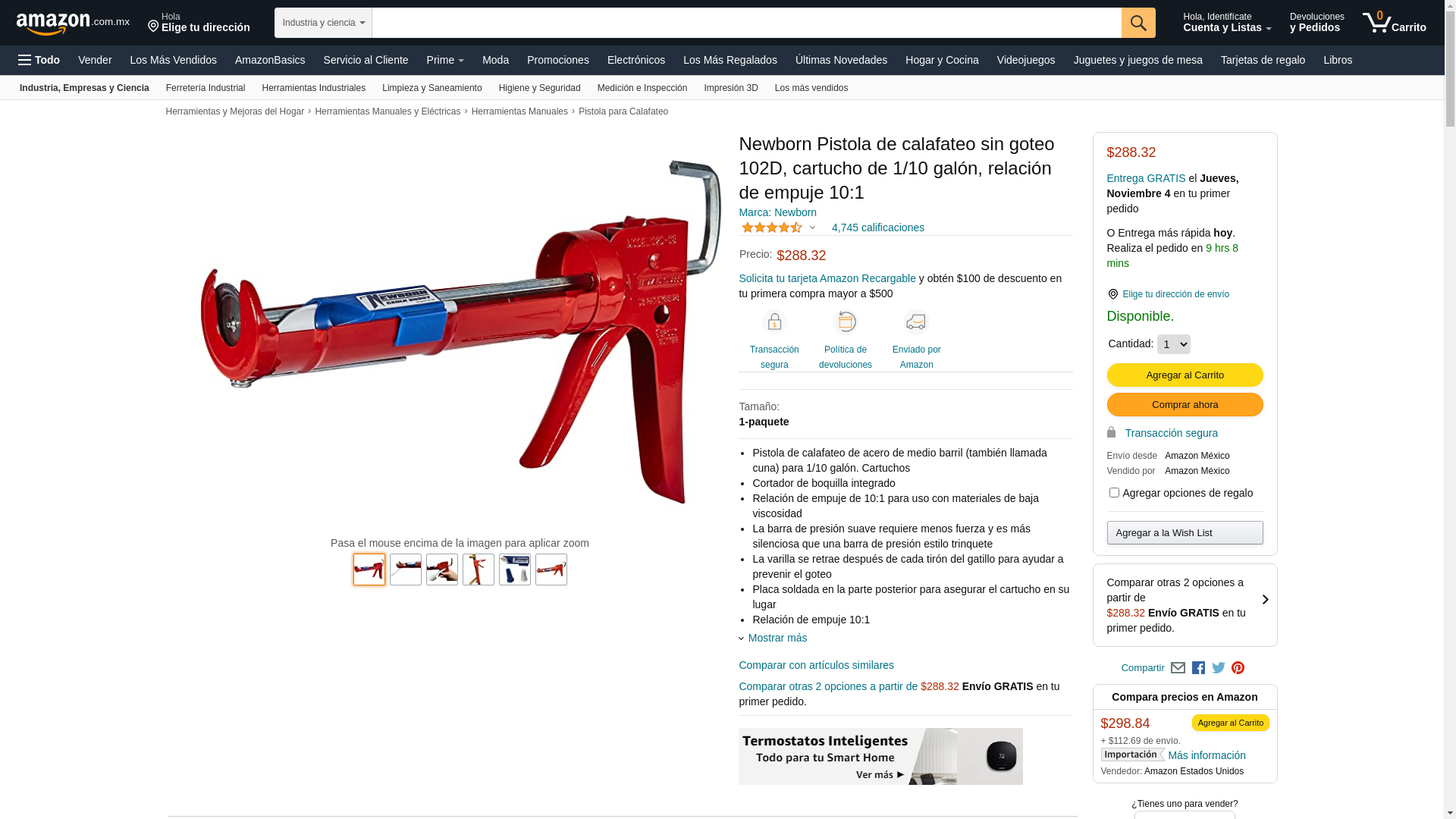The width and height of the screenshot is (1456, 819).
Task: Share product on Facebook icon
Action: point(1198,668)
